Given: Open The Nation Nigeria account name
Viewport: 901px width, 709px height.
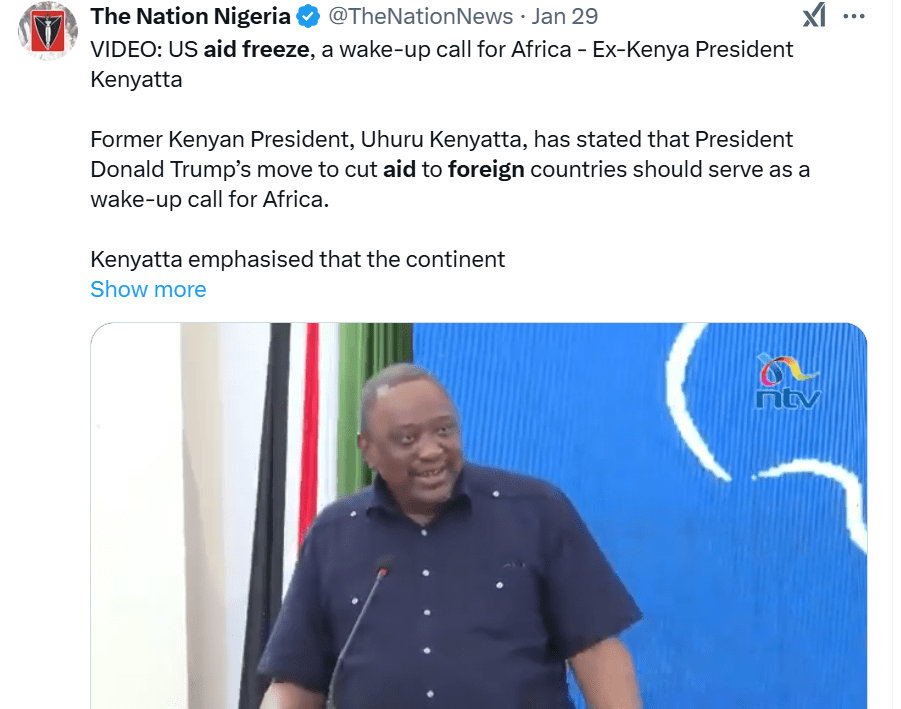Looking at the screenshot, I should pos(190,17).
